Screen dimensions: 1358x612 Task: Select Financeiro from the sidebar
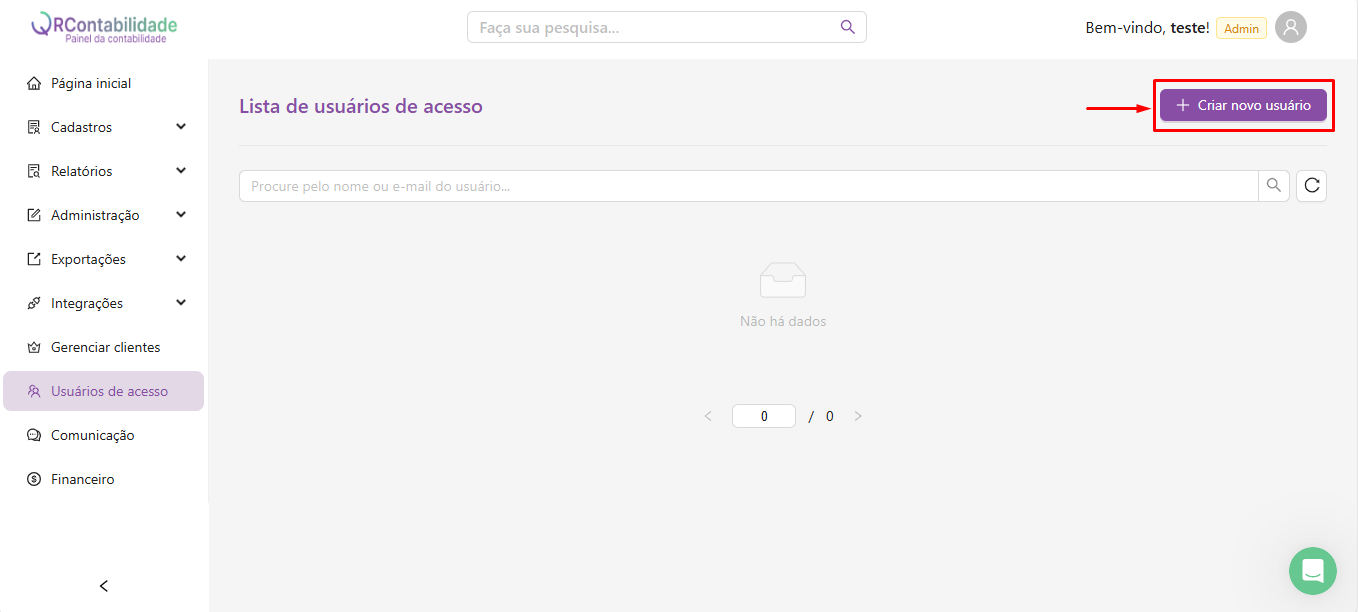tap(82, 479)
